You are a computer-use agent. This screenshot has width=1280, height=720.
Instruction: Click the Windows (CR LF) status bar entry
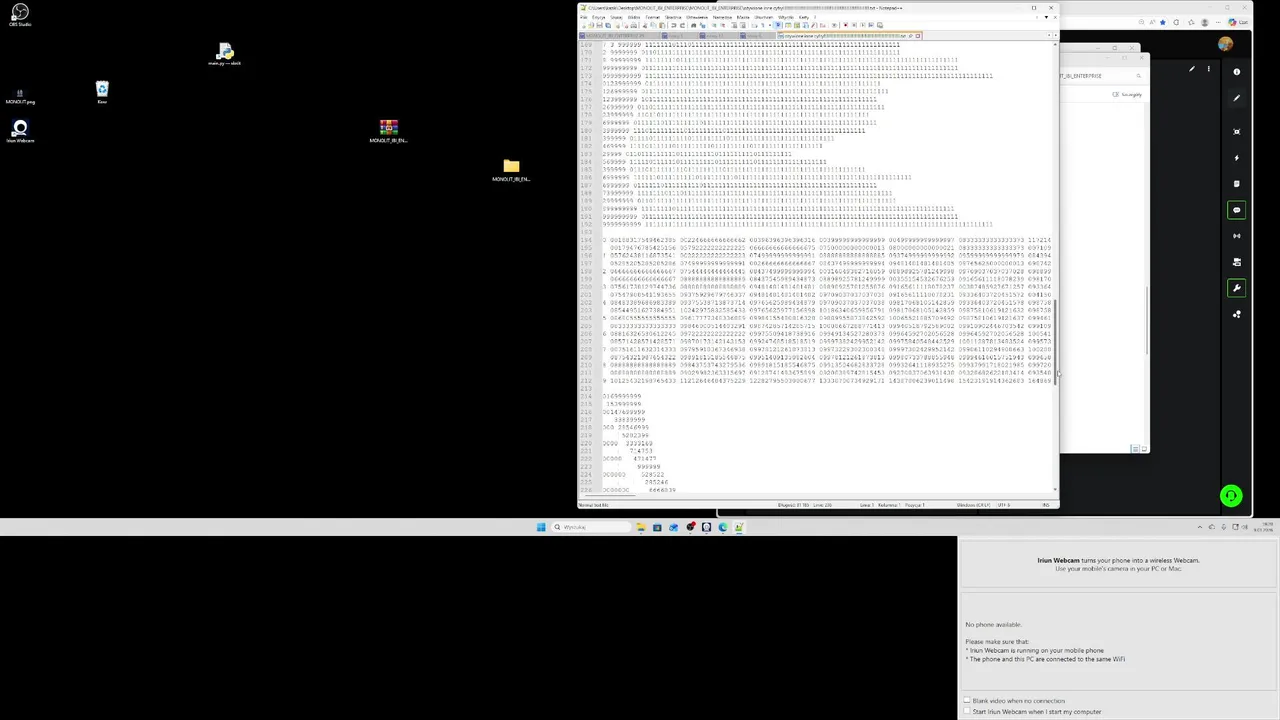click(x=972, y=505)
